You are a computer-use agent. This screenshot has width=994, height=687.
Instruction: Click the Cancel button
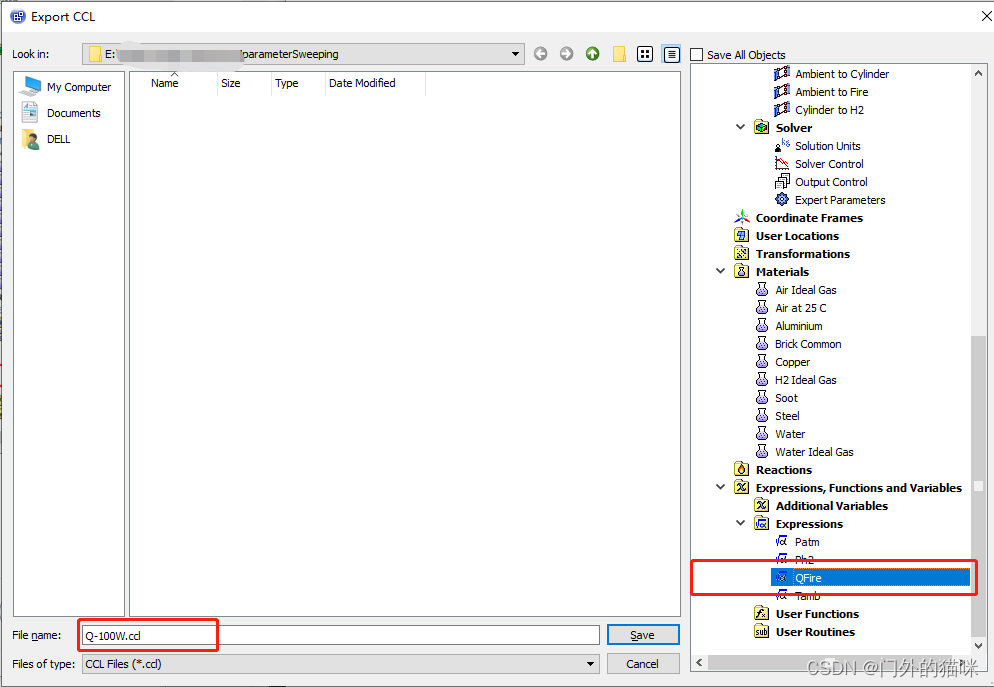643,664
